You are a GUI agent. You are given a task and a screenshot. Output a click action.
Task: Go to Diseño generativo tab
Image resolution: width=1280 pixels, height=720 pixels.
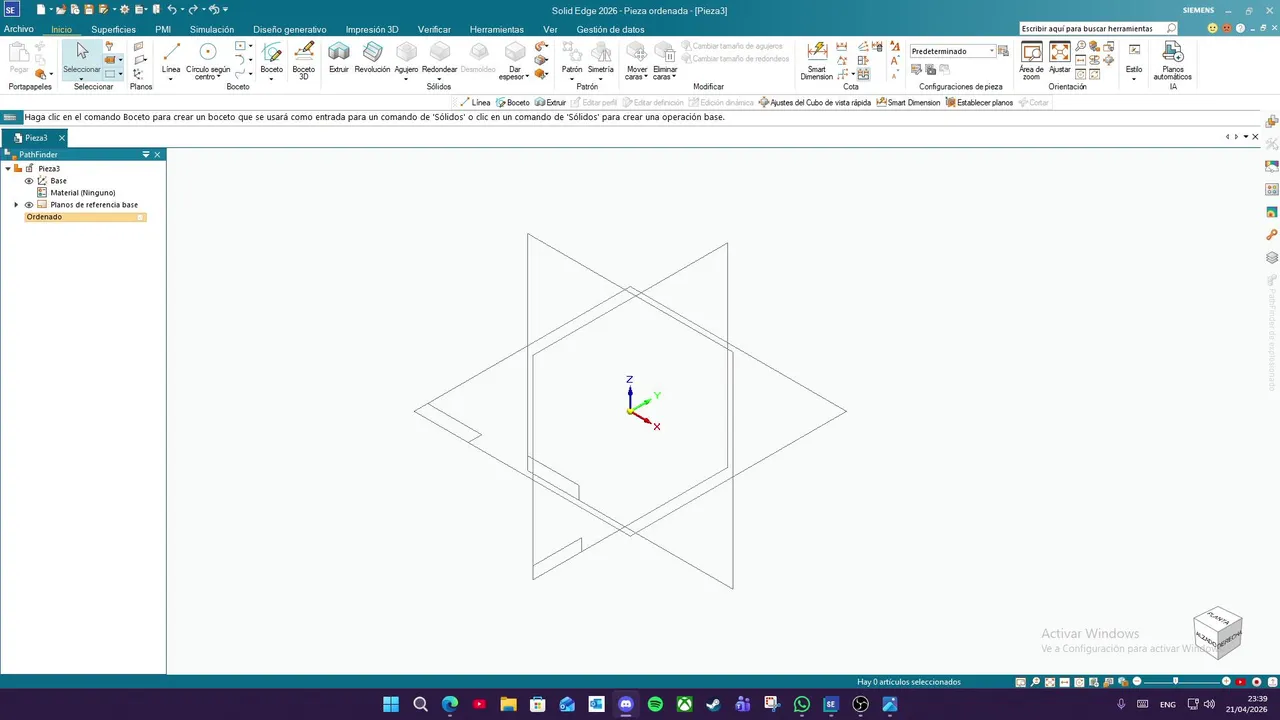click(x=290, y=29)
